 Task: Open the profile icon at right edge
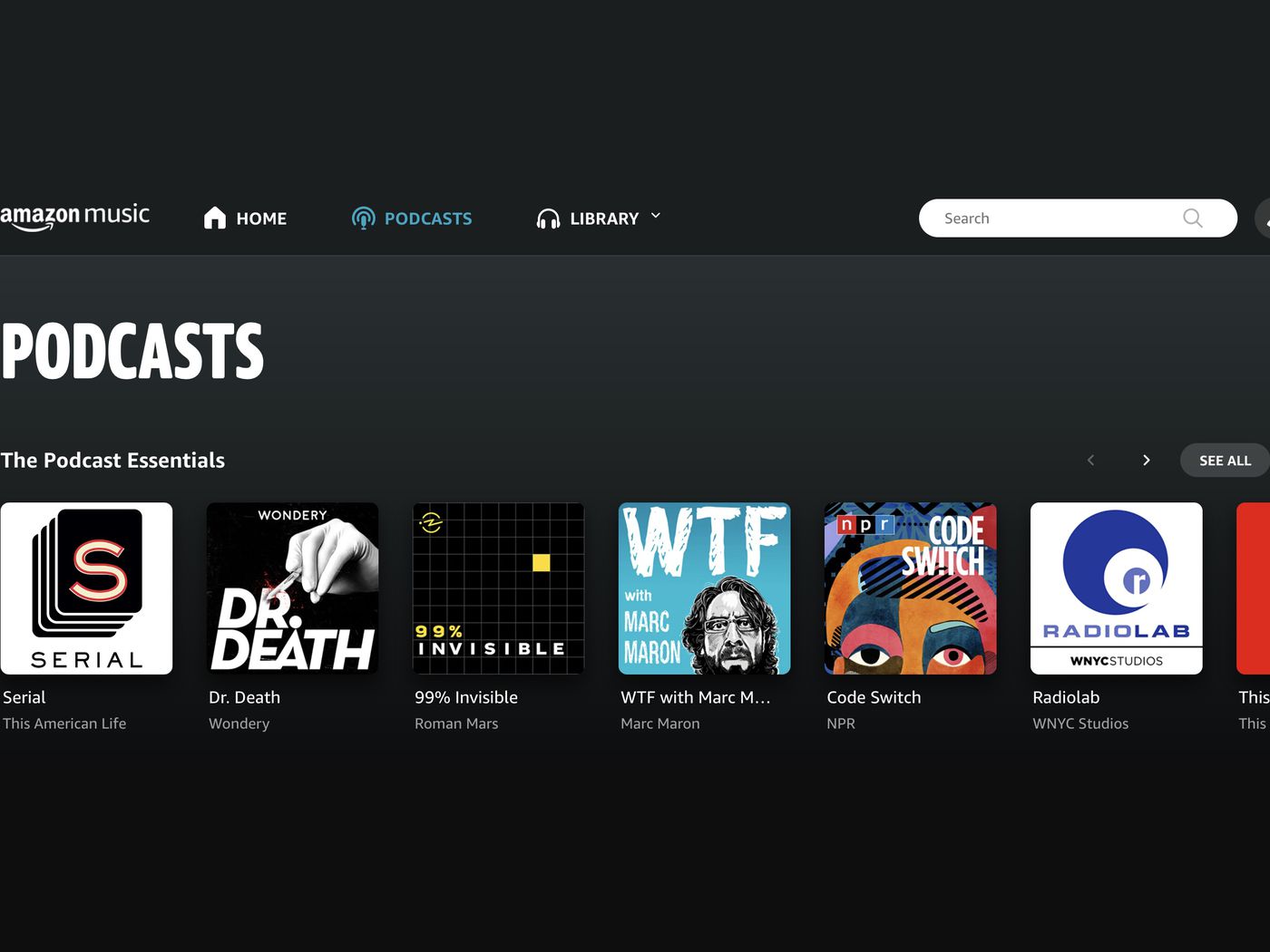click(x=1263, y=219)
